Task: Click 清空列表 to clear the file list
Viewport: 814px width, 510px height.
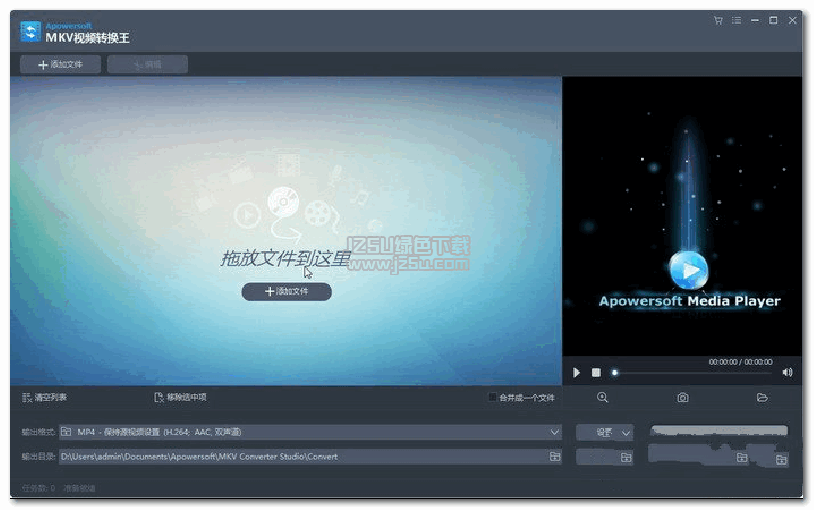Action: click(x=45, y=398)
